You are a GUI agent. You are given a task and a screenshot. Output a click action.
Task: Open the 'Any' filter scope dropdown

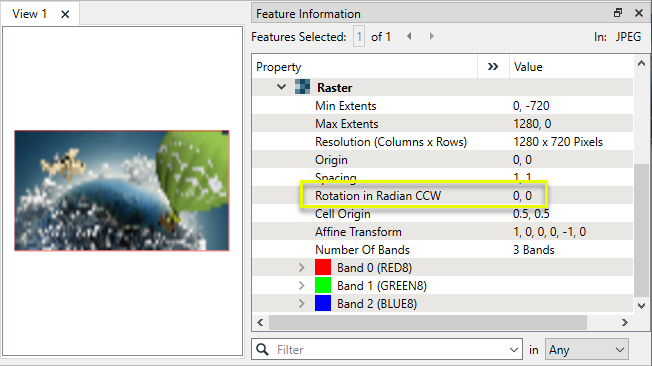pyautogui.click(x=587, y=349)
